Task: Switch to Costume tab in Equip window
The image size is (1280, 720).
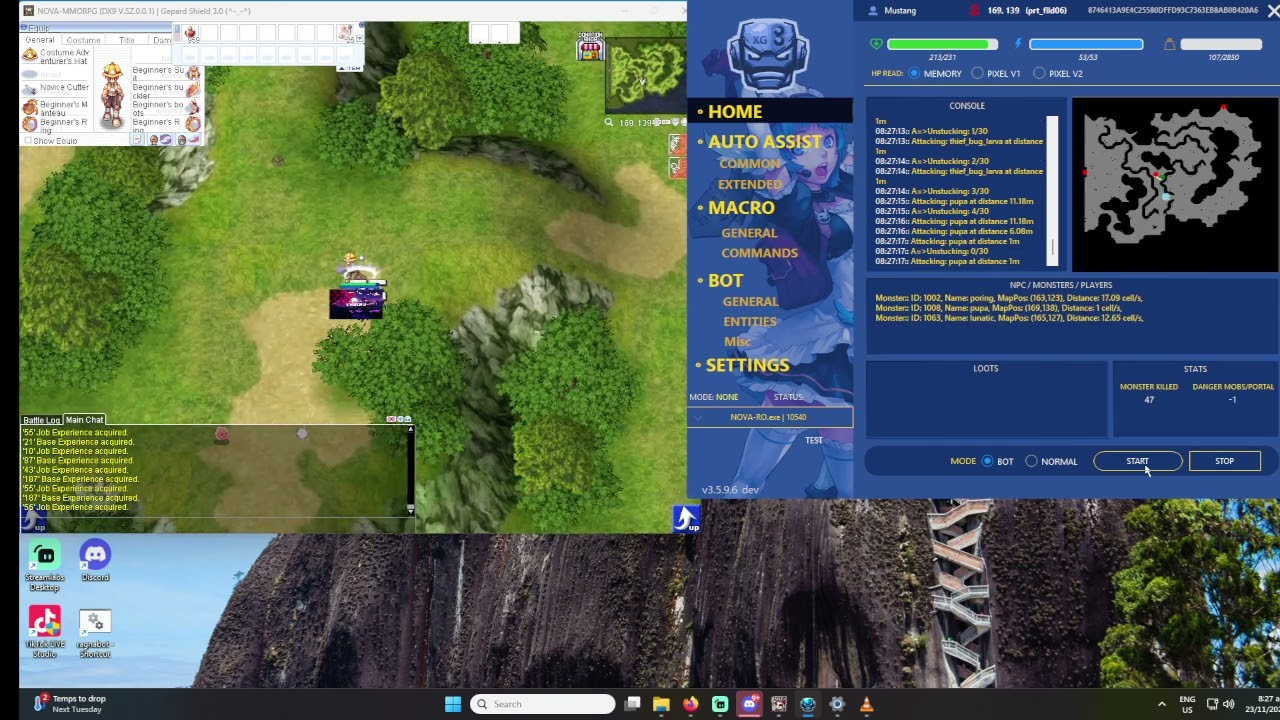Action: click(83, 40)
